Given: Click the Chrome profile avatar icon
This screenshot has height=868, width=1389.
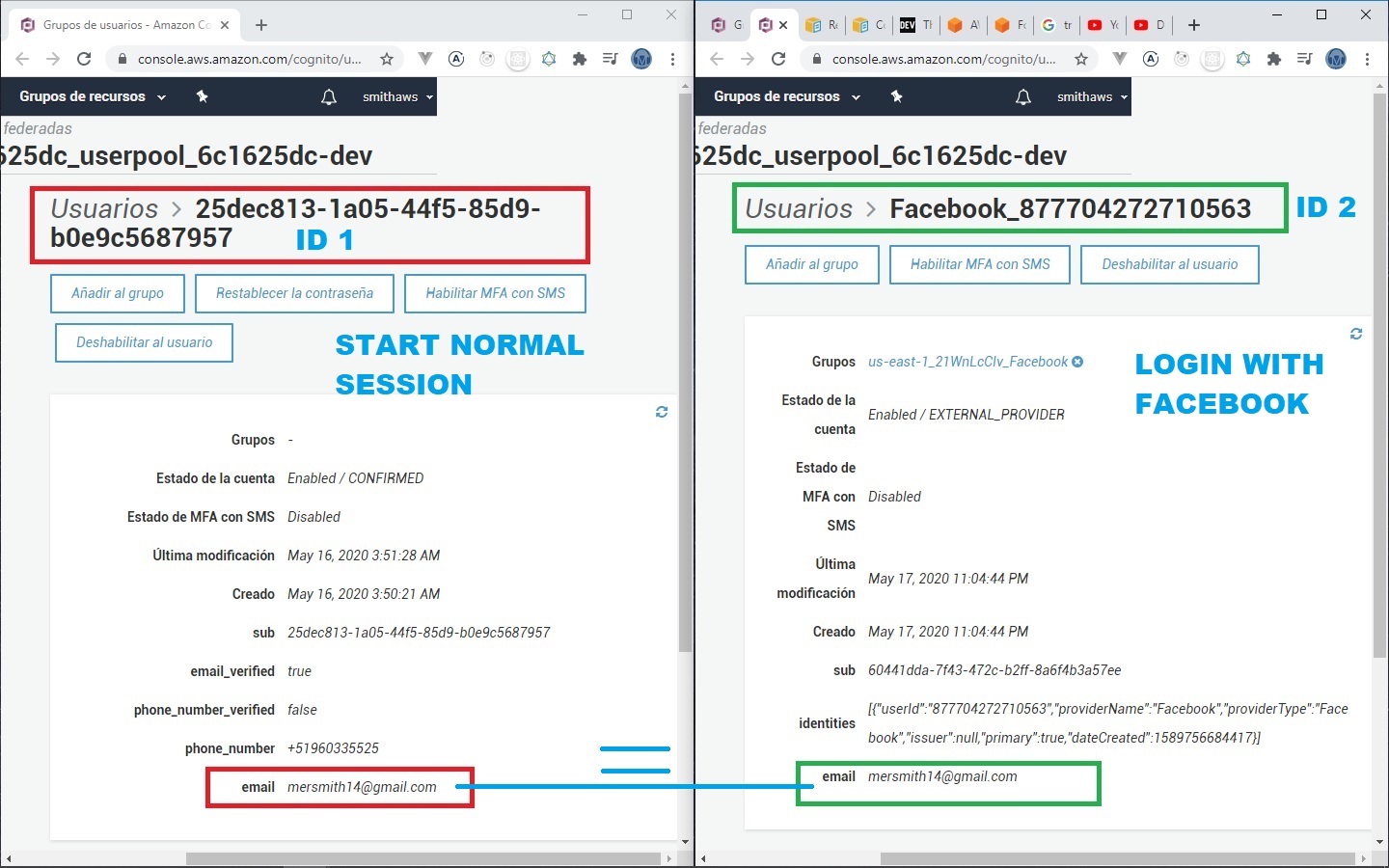Looking at the screenshot, I should tap(641, 59).
